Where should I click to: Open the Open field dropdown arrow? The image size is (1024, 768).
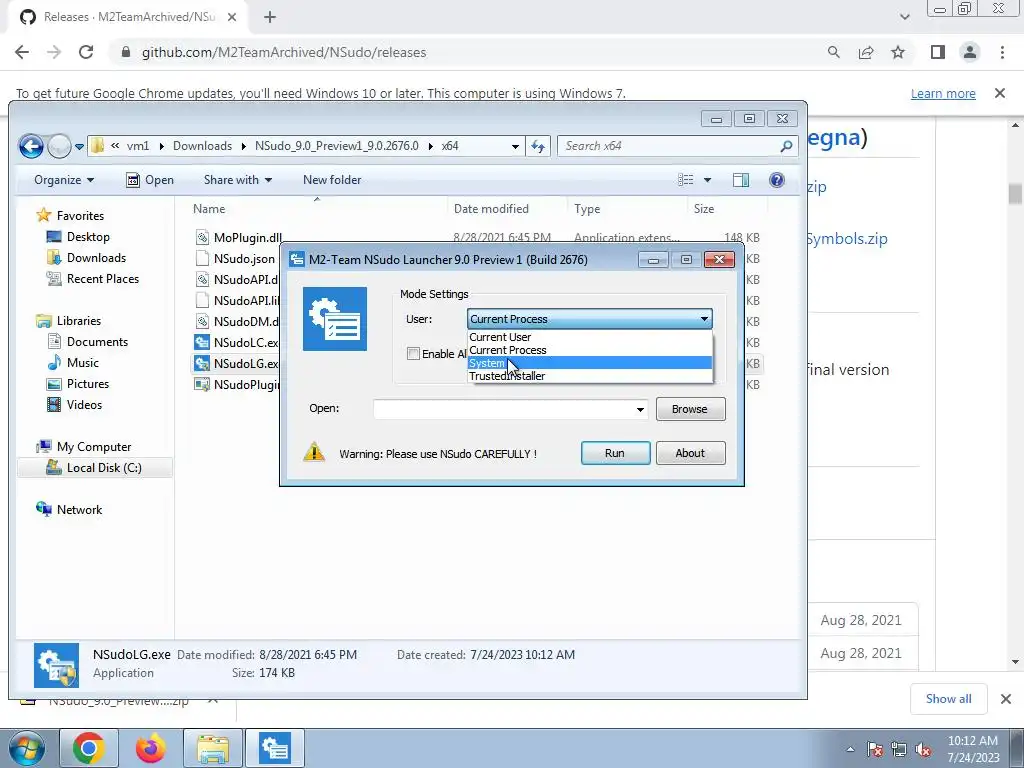click(640, 409)
